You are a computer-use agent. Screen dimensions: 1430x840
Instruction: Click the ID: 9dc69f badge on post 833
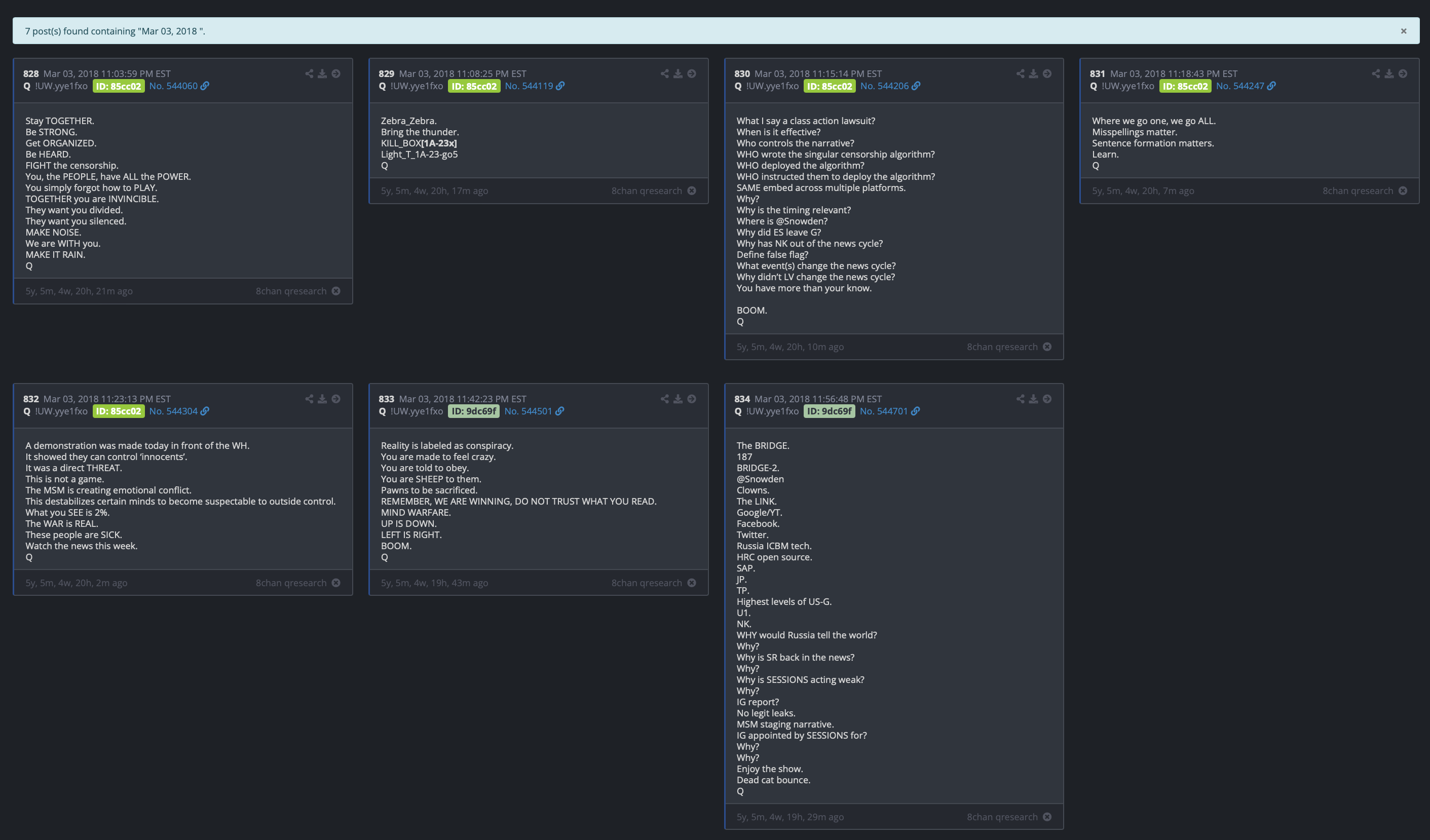pyautogui.click(x=474, y=411)
